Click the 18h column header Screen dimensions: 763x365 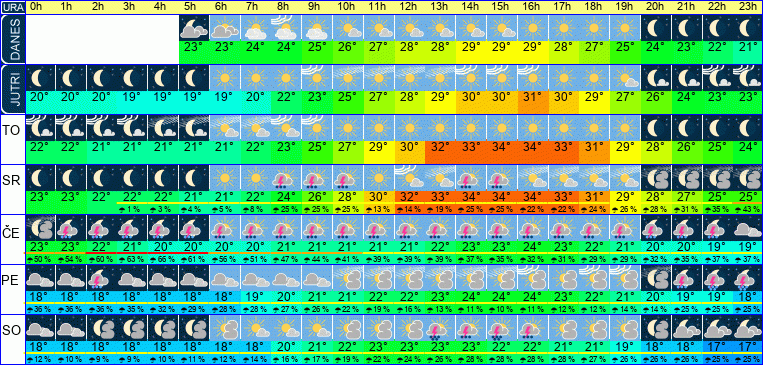(593, 7)
